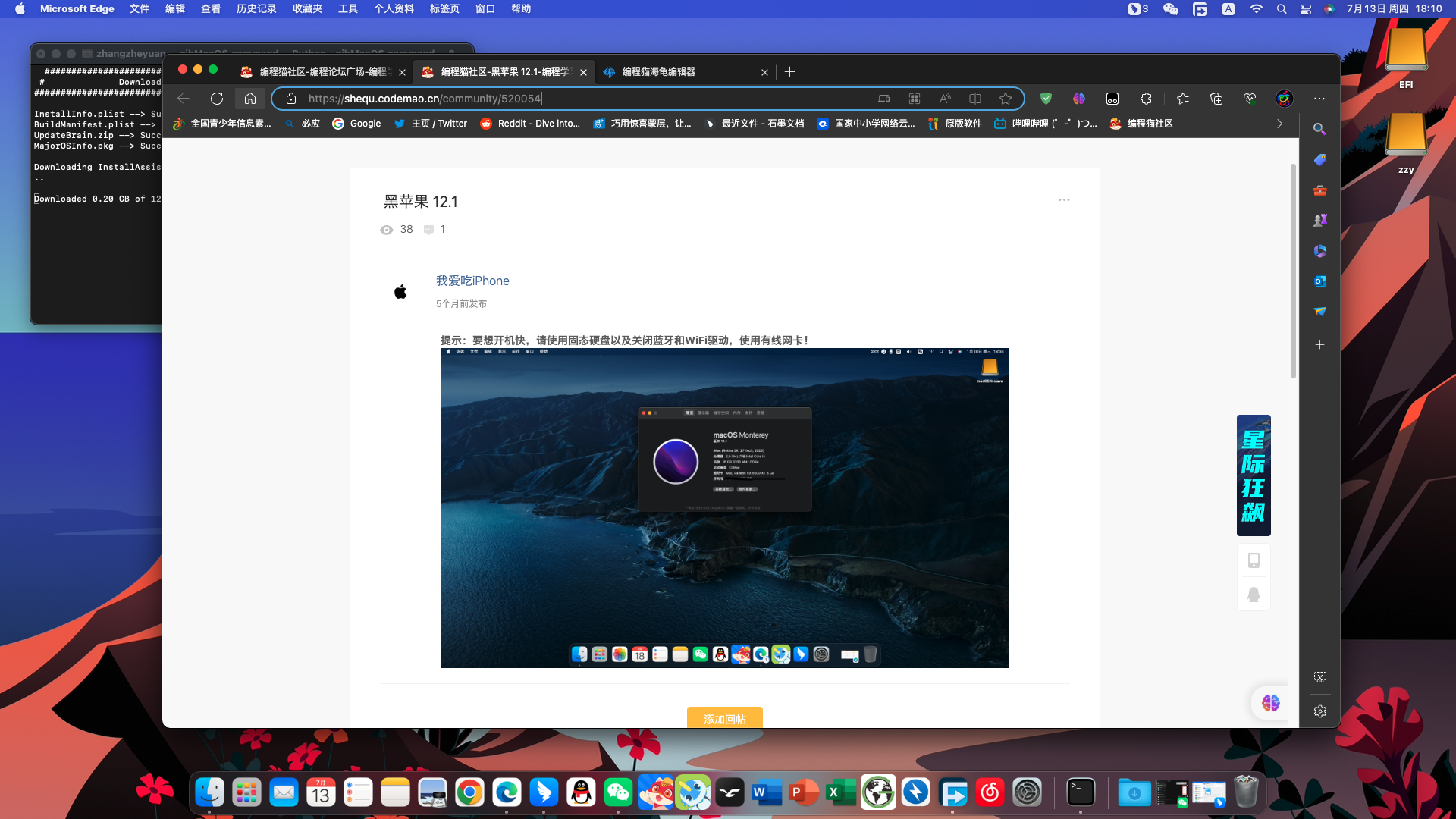
Task: Launch QQ penguin from the Dock
Action: click(x=582, y=793)
